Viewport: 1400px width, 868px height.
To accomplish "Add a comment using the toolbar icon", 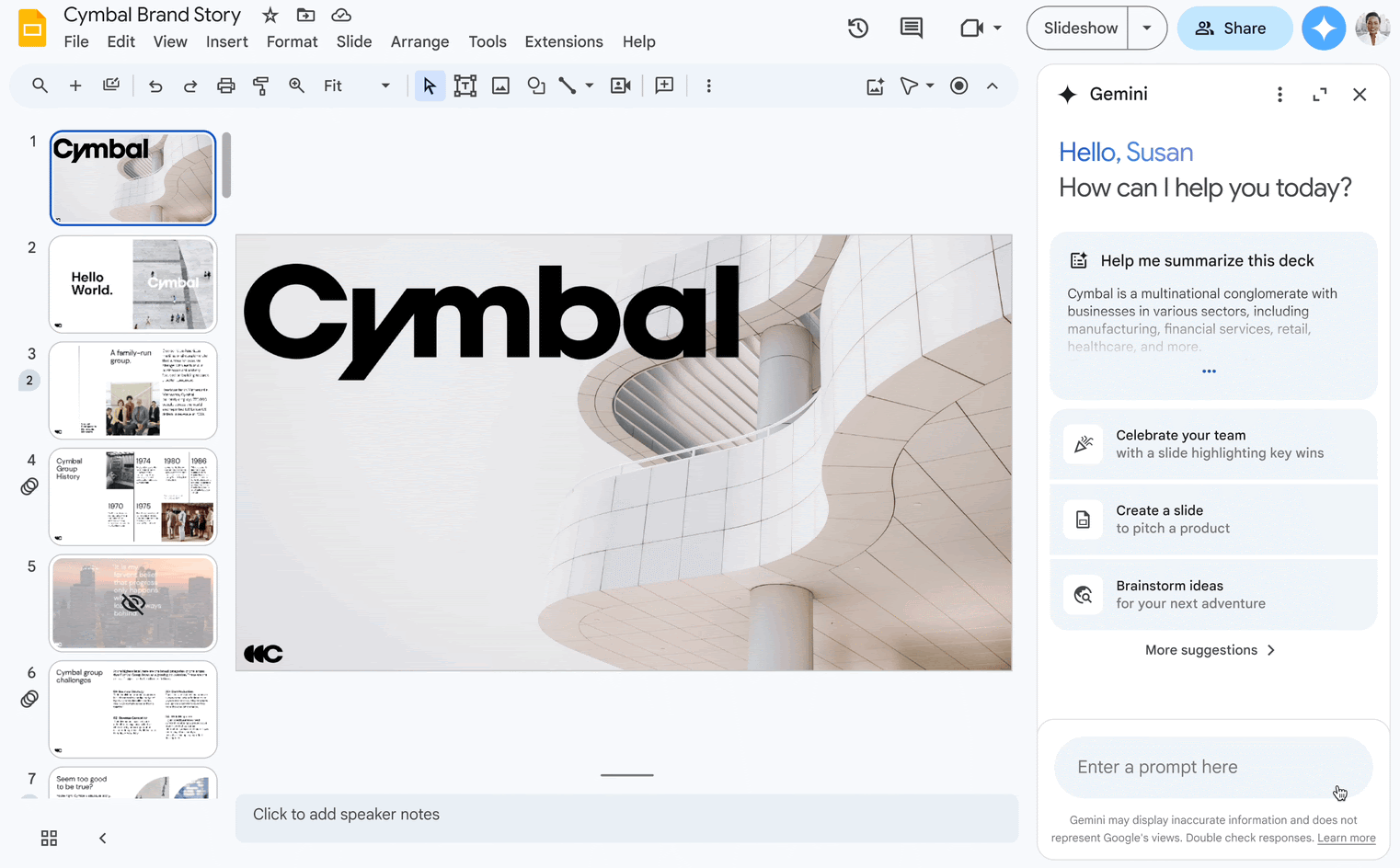I will point(663,86).
